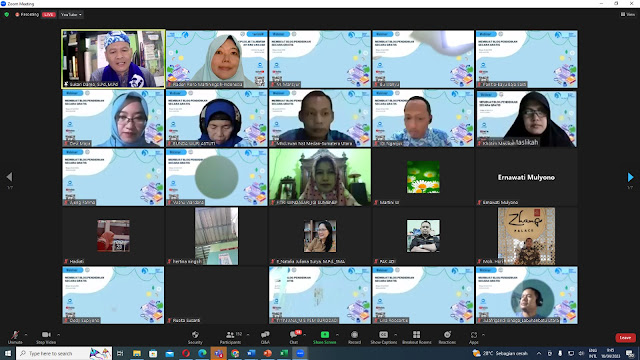Select the Hadiati participant tile

point(113,236)
